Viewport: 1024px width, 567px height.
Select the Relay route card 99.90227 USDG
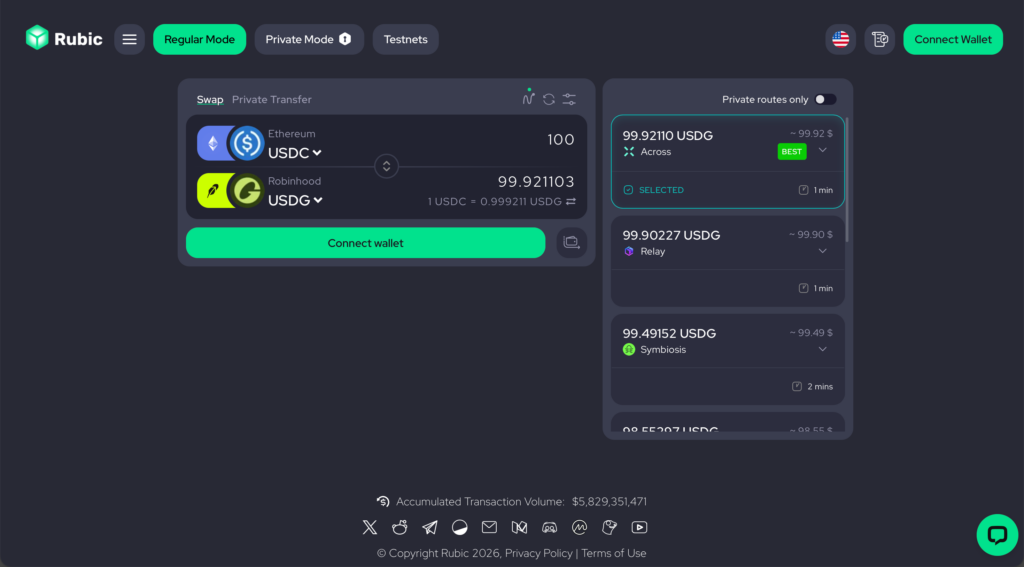728,261
